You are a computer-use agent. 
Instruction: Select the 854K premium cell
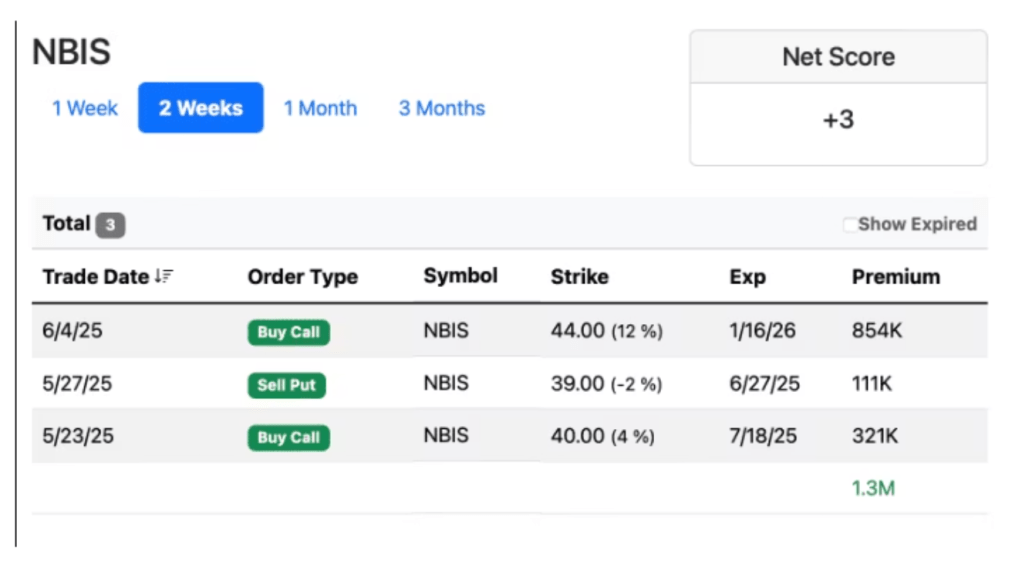point(876,331)
